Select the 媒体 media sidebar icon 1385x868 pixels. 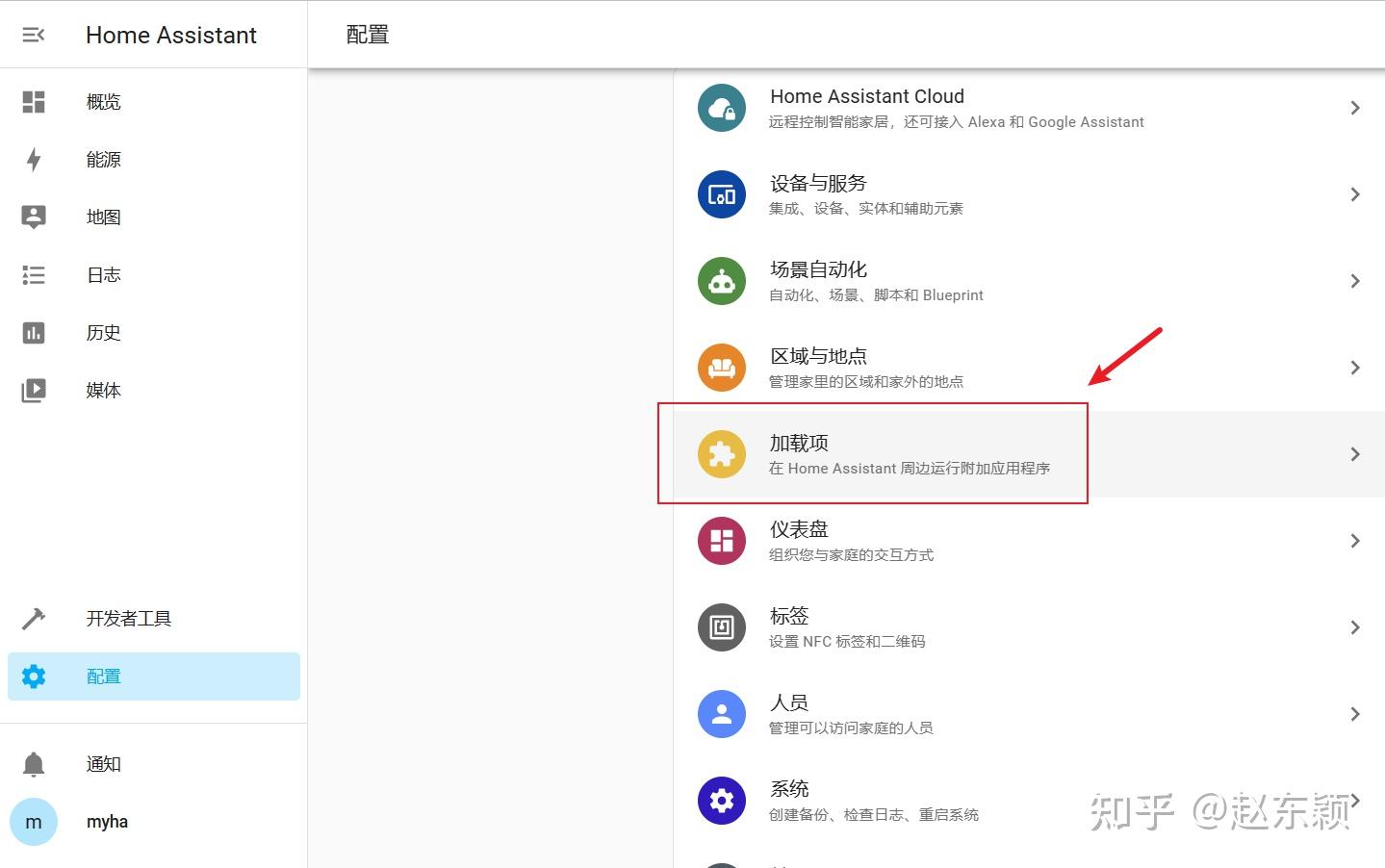point(34,390)
